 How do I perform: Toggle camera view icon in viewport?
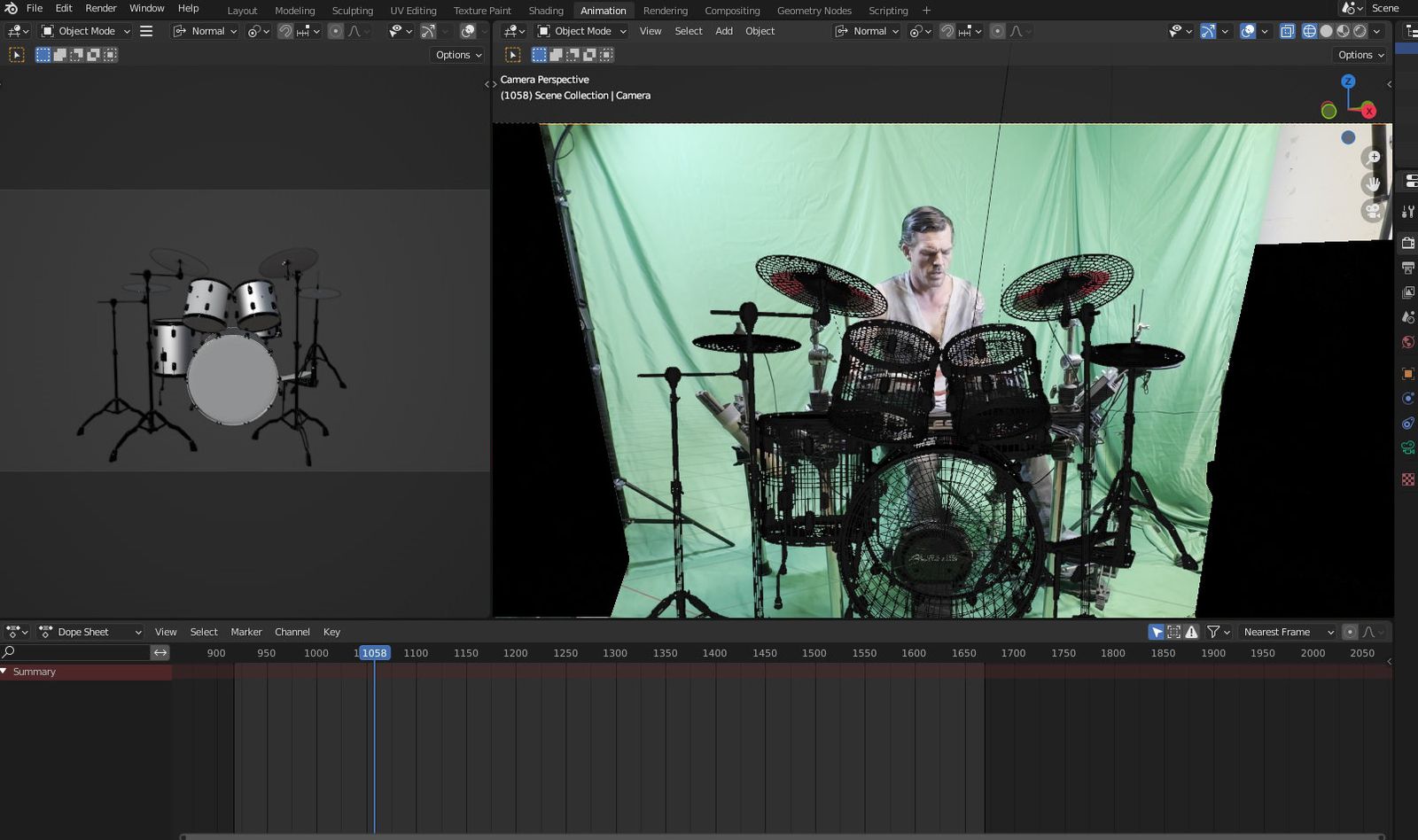pos(1373,211)
